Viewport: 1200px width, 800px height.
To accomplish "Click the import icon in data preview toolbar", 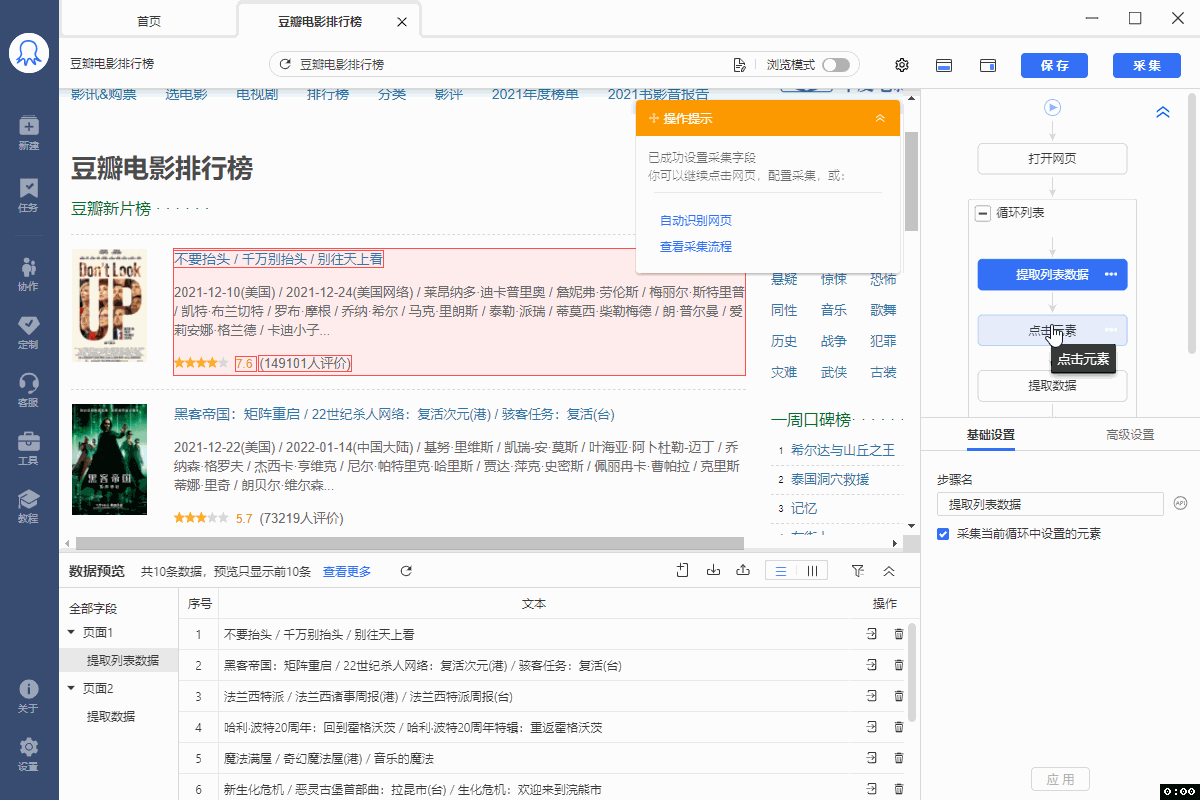I will click(713, 571).
